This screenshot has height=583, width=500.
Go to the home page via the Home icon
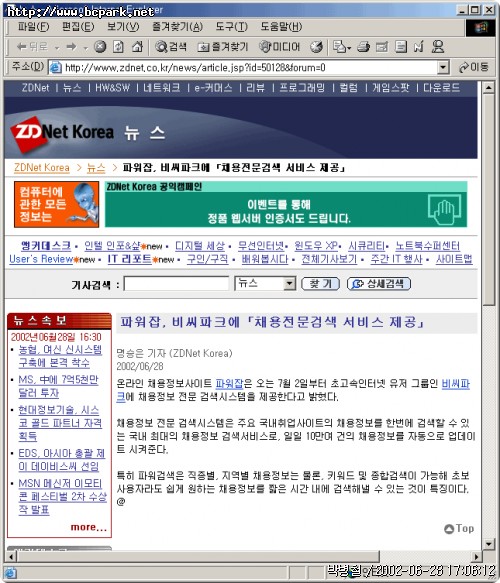137,47
